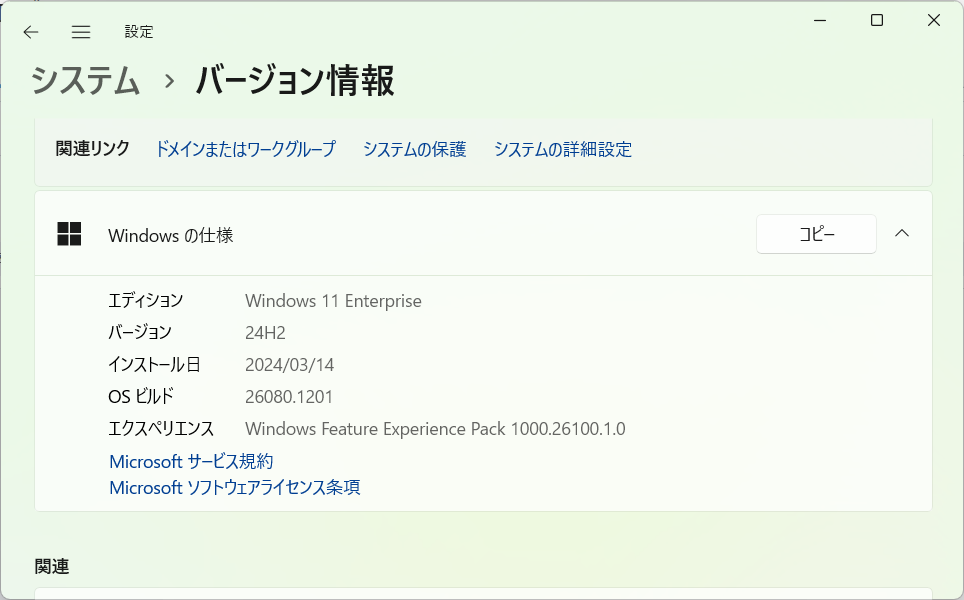The width and height of the screenshot is (964, 600).
Task: Click the 関連 section heading
Action: click(x=52, y=566)
